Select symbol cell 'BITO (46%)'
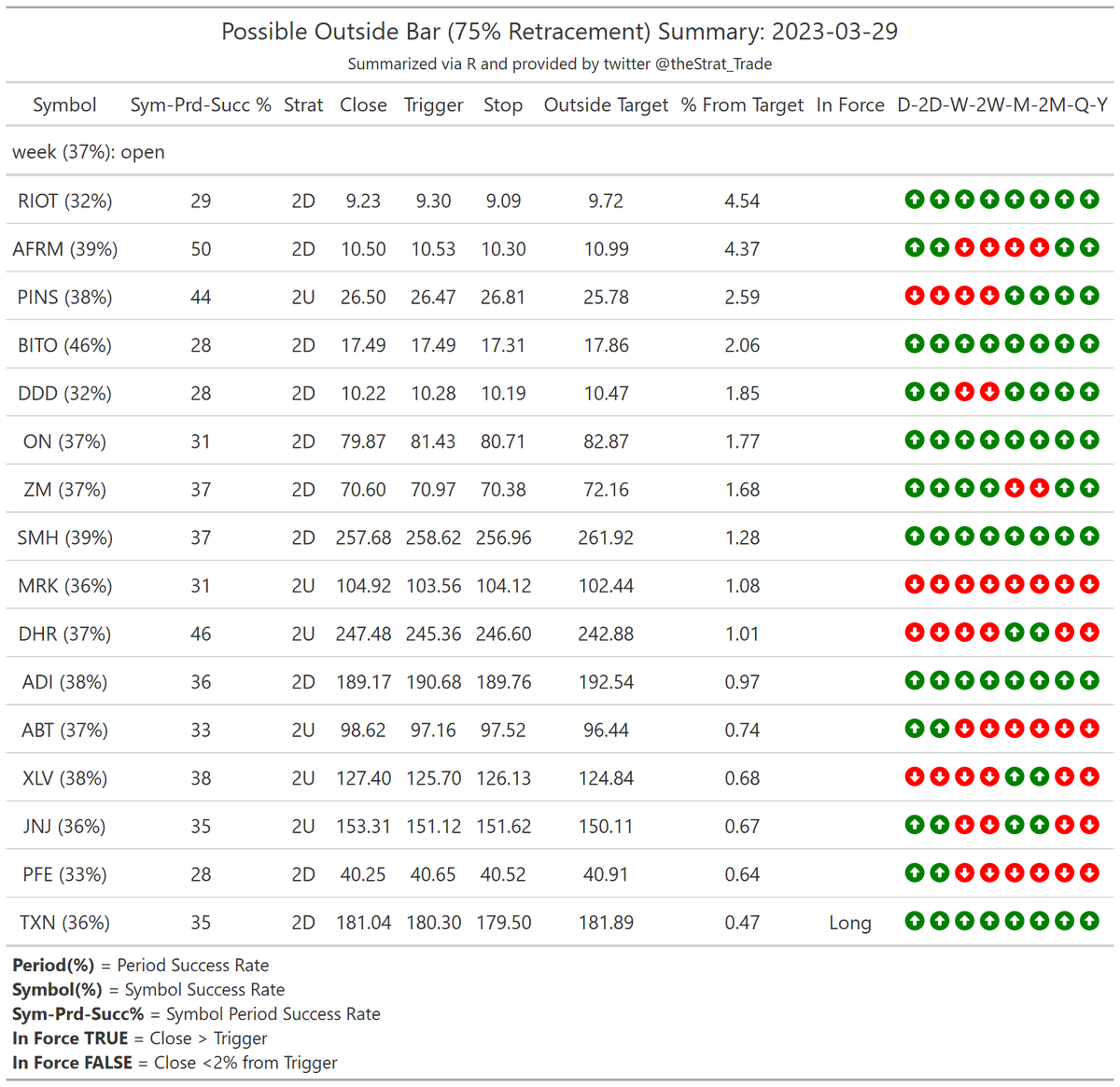 pos(64,345)
